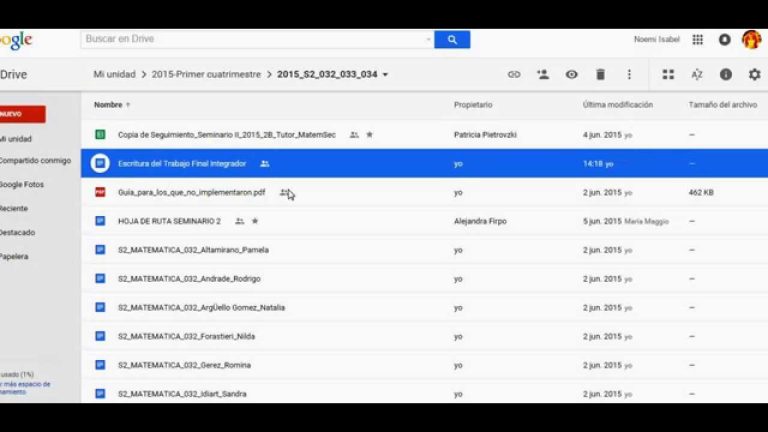768x432 pixels.
Task: Click the blue search button
Action: (x=452, y=39)
